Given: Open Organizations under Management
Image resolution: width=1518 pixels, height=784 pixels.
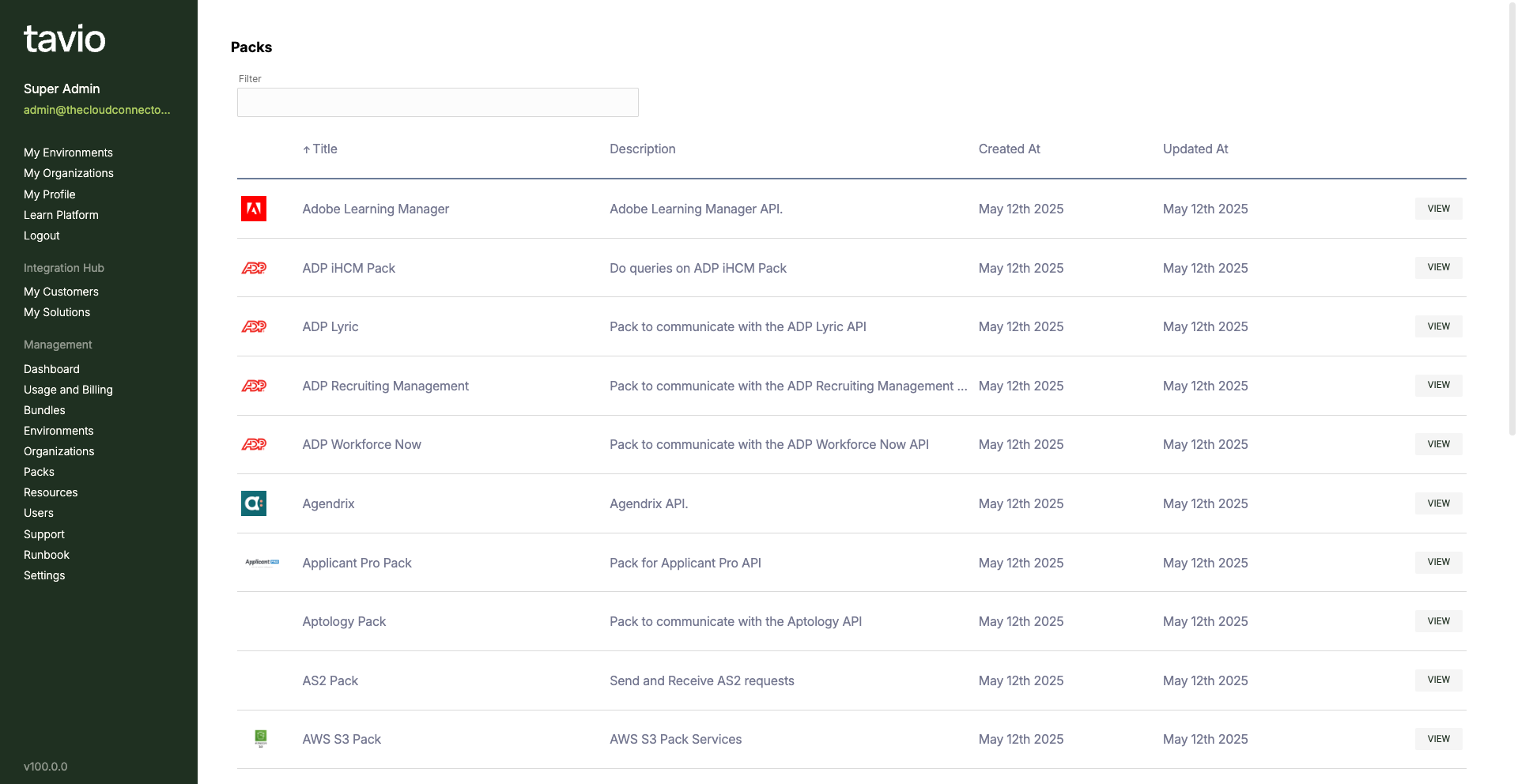Looking at the screenshot, I should coord(59,451).
